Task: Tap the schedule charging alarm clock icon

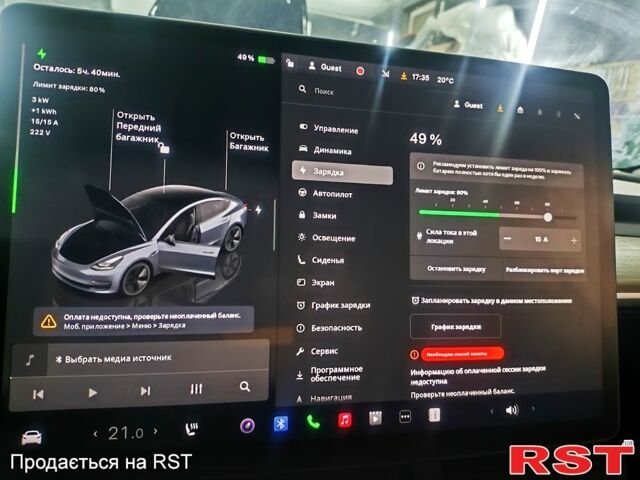Action: coord(415,300)
